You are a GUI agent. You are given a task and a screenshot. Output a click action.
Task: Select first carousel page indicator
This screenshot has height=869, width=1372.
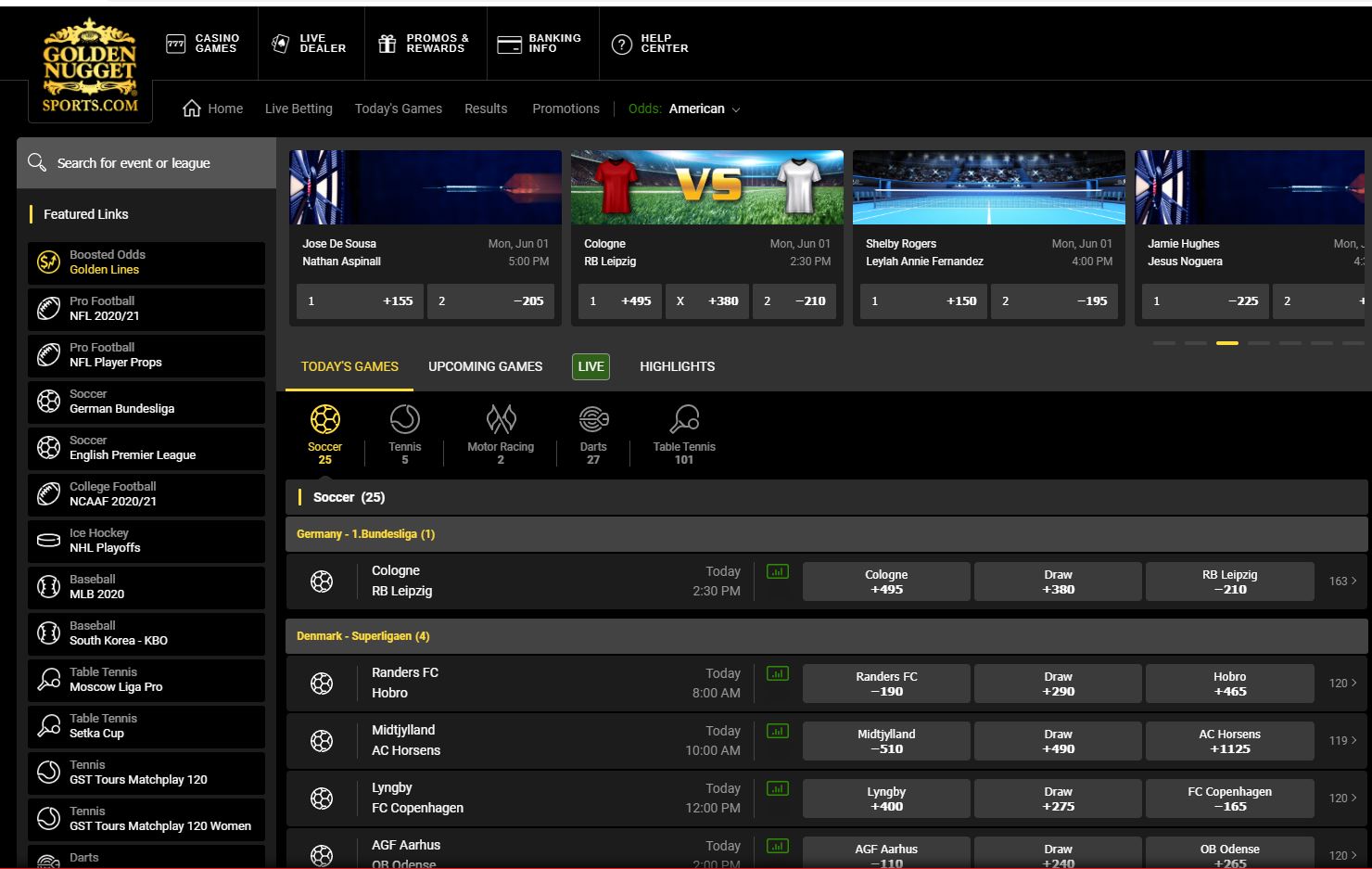(x=1163, y=343)
